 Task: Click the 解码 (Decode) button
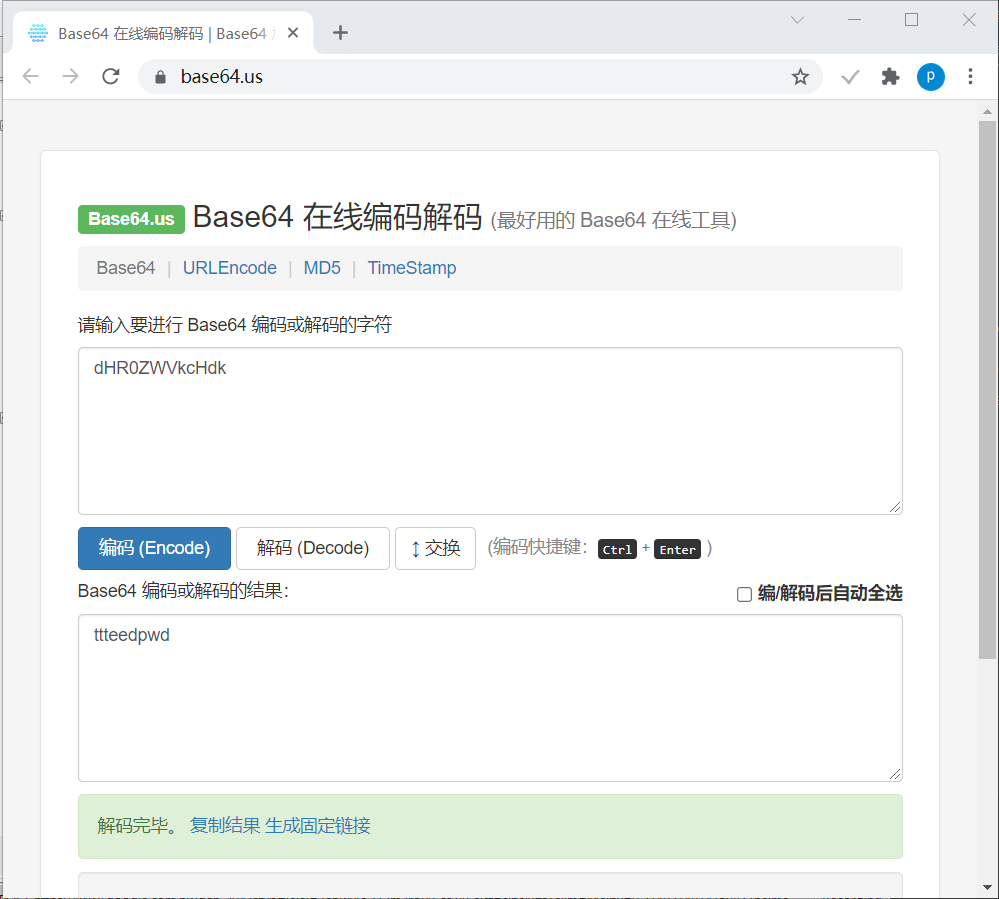coord(312,548)
